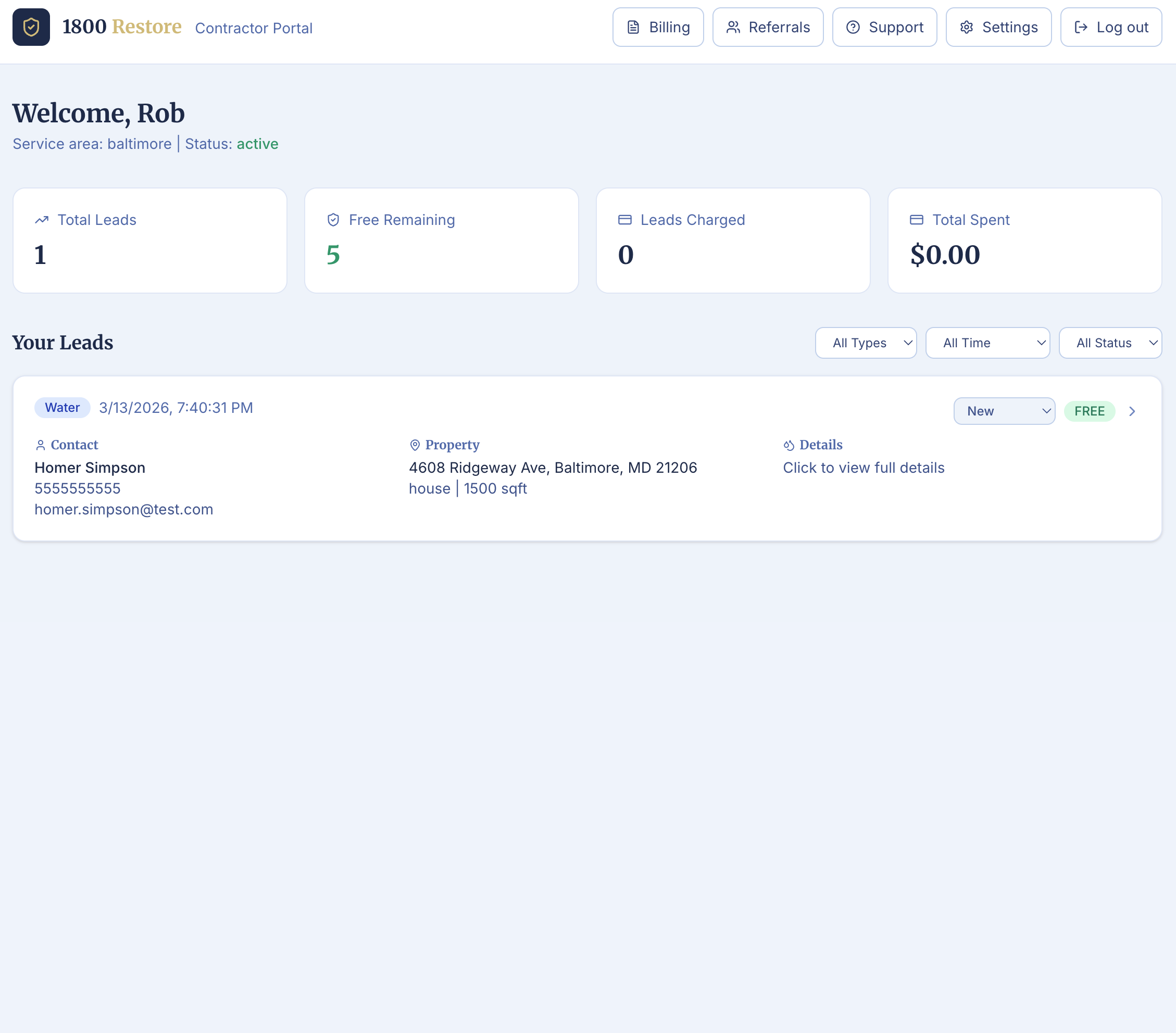Screen dimensions: 1176x1033
Task: Expand the lead with the right chevron arrow
Action: [x=1132, y=411]
